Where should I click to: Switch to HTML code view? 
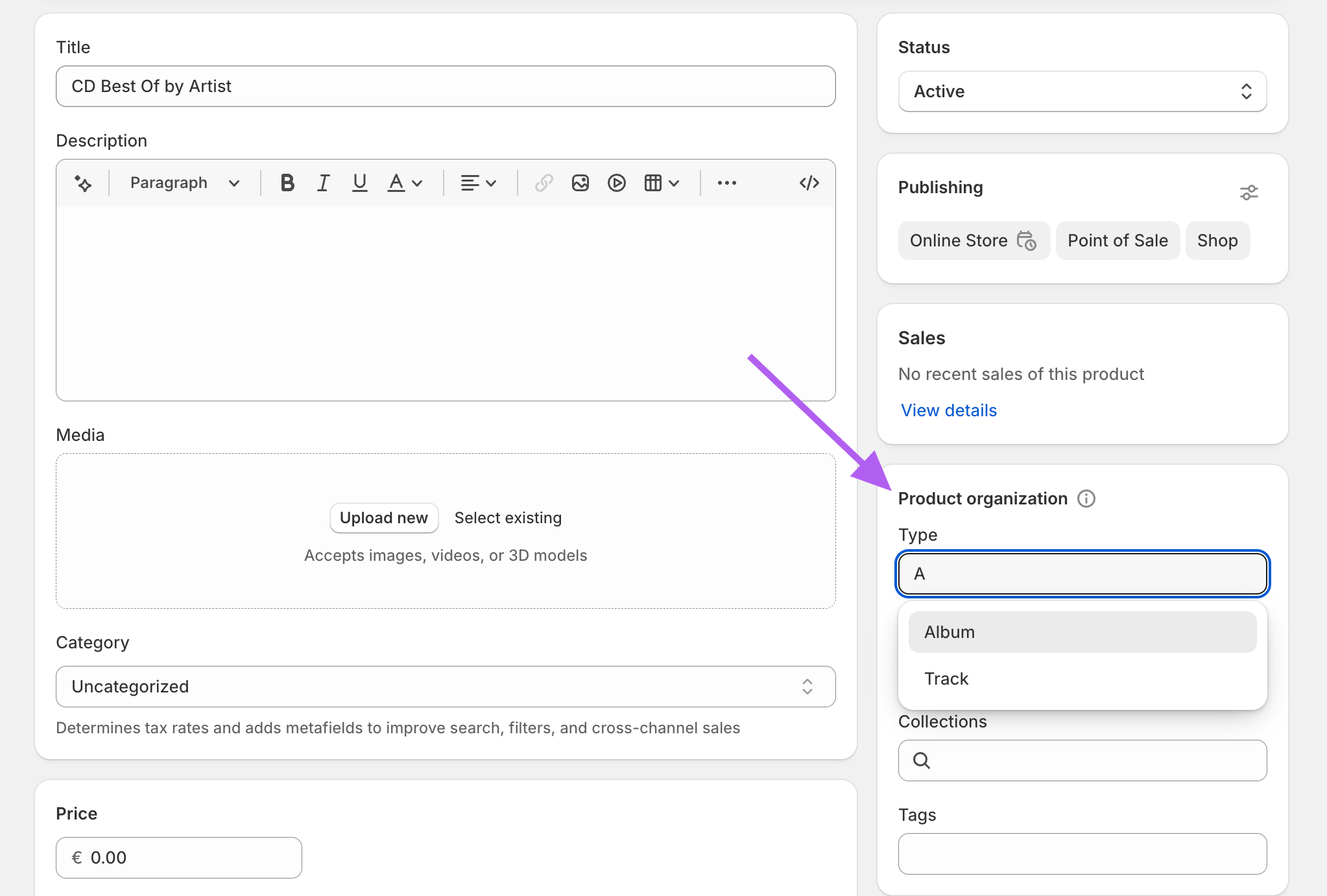(809, 183)
